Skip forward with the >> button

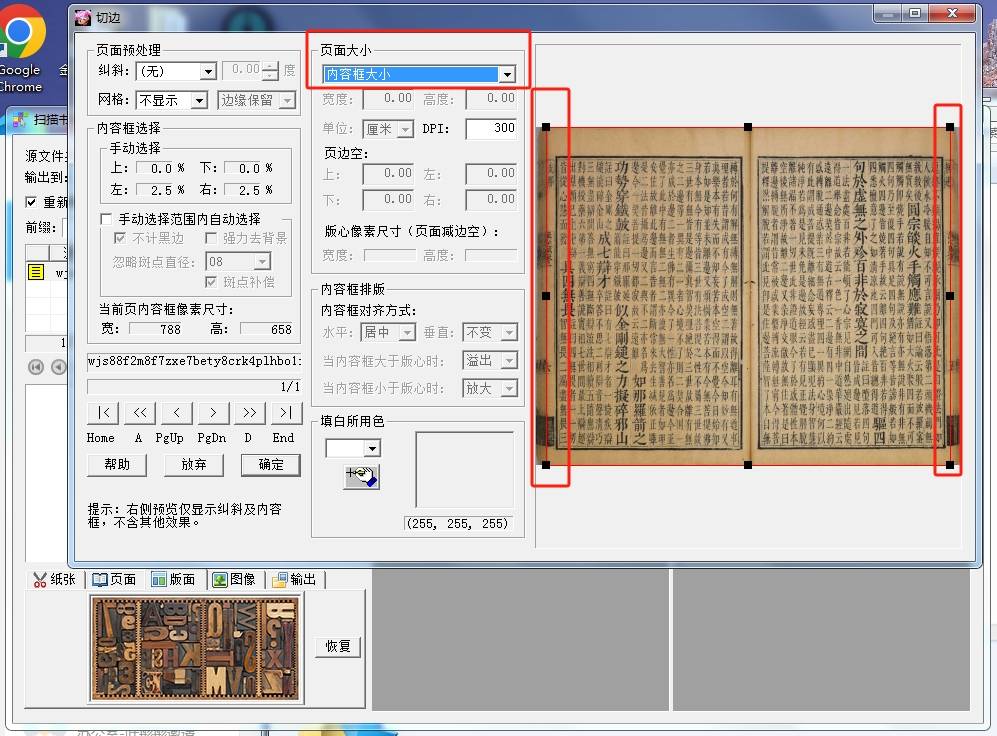click(x=249, y=413)
